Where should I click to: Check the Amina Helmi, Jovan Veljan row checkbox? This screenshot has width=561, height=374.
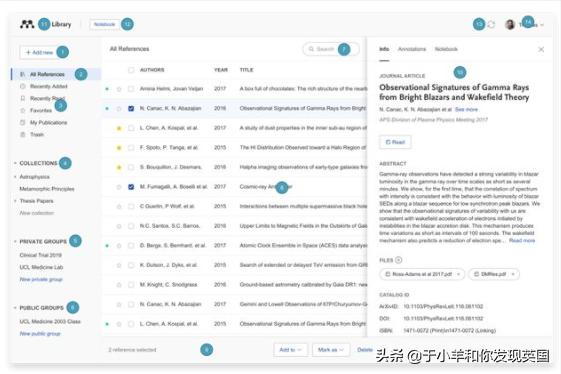pyautogui.click(x=131, y=89)
